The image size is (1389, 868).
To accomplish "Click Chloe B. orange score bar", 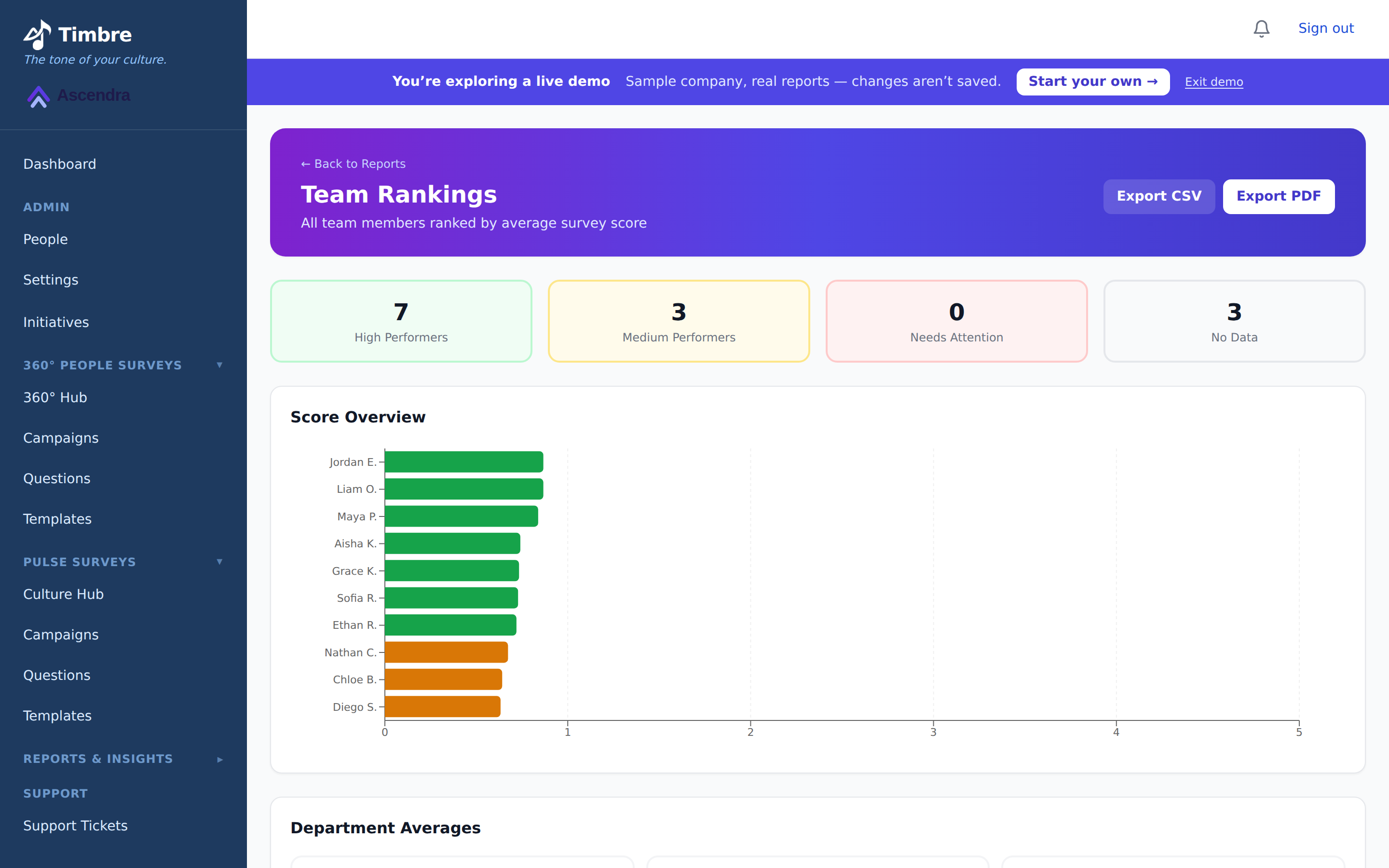I will 443,680.
